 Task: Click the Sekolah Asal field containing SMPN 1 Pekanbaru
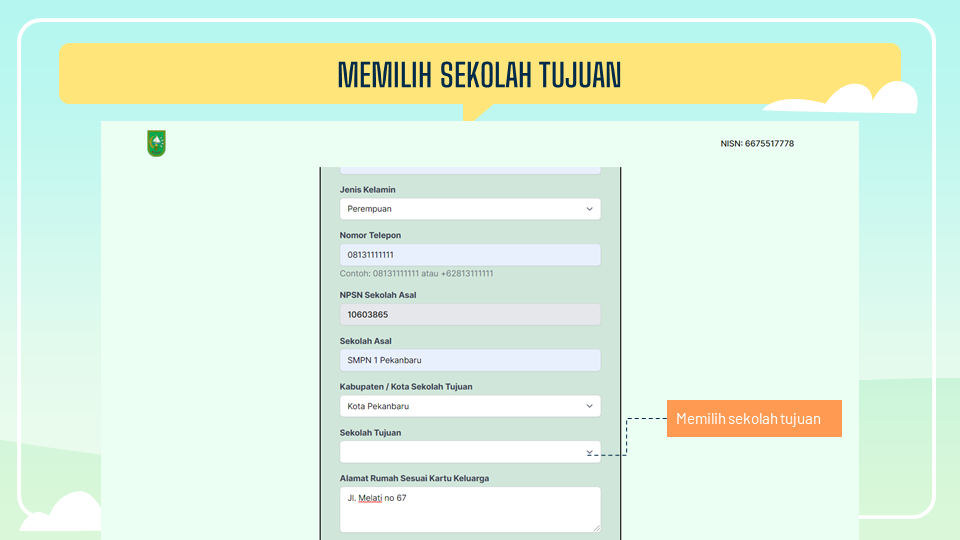pyautogui.click(x=470, y=360)
